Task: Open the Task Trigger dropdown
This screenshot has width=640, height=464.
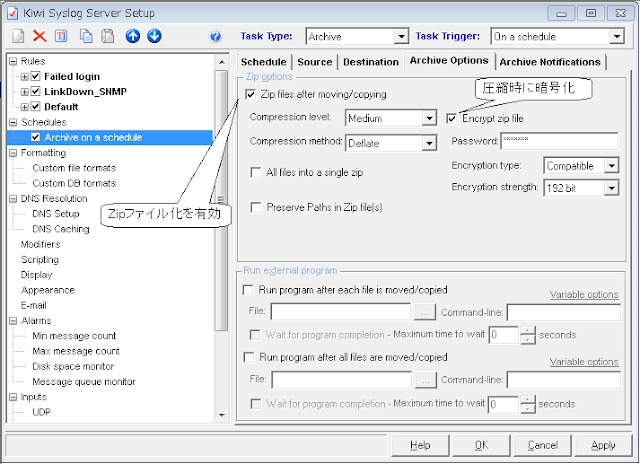Action: (x=617, y=37)
